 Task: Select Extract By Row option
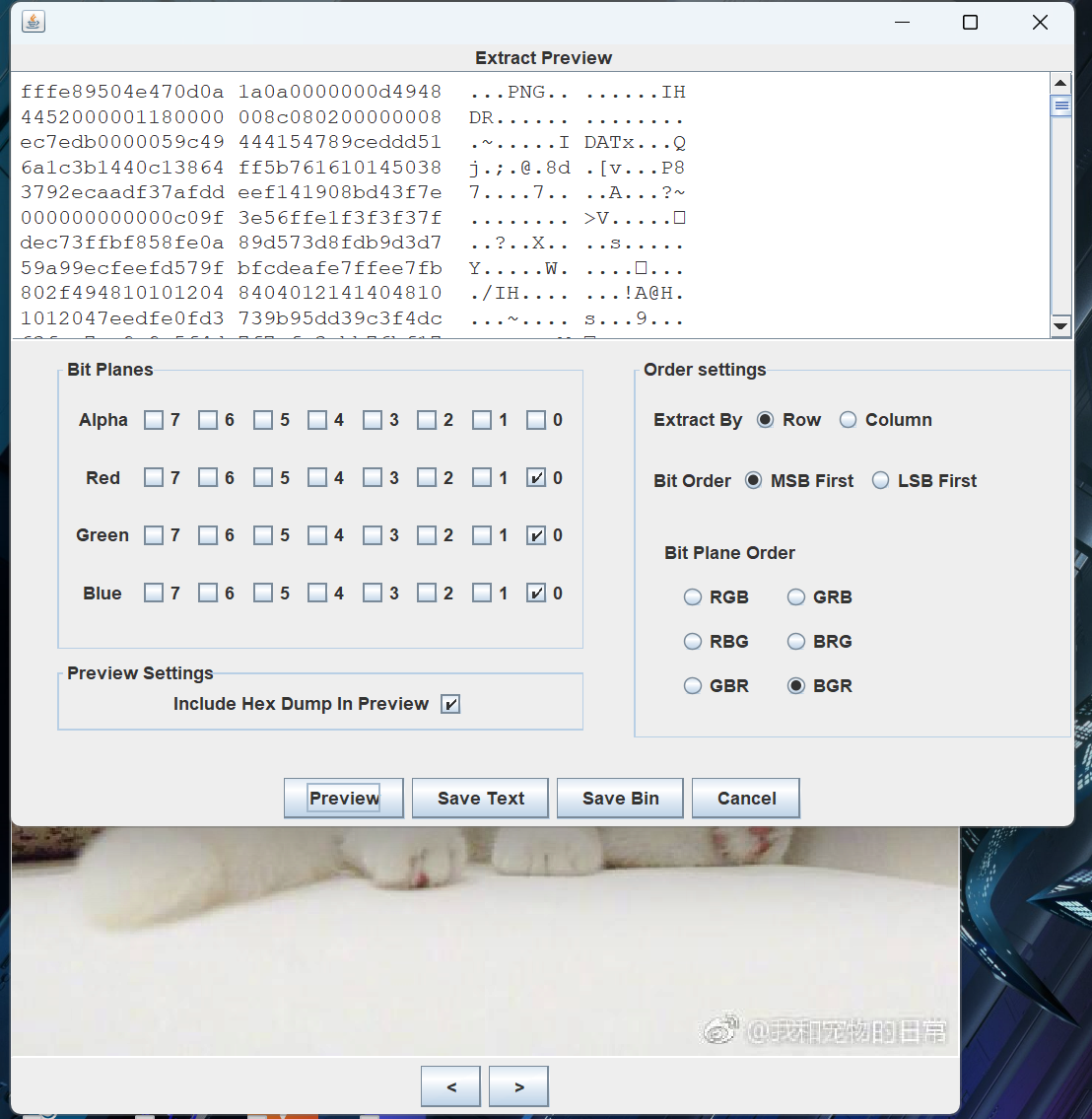[766, 420]
